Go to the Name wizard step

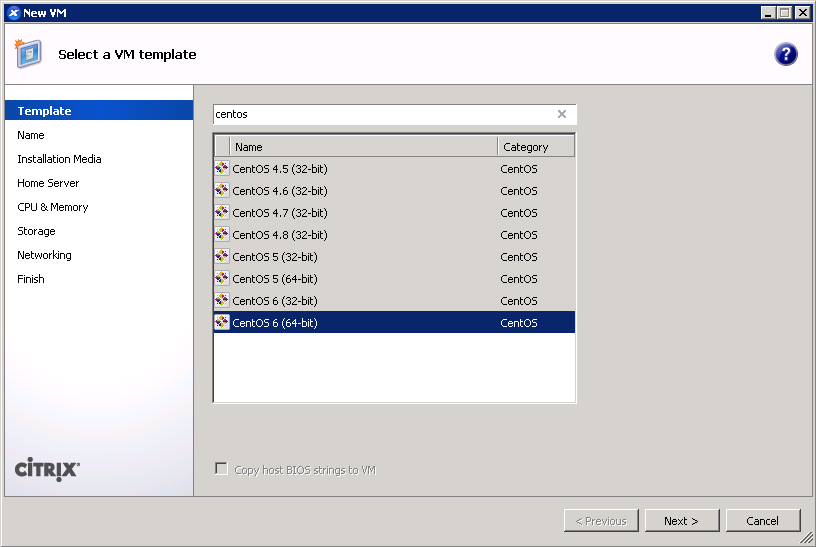(31, 135)
